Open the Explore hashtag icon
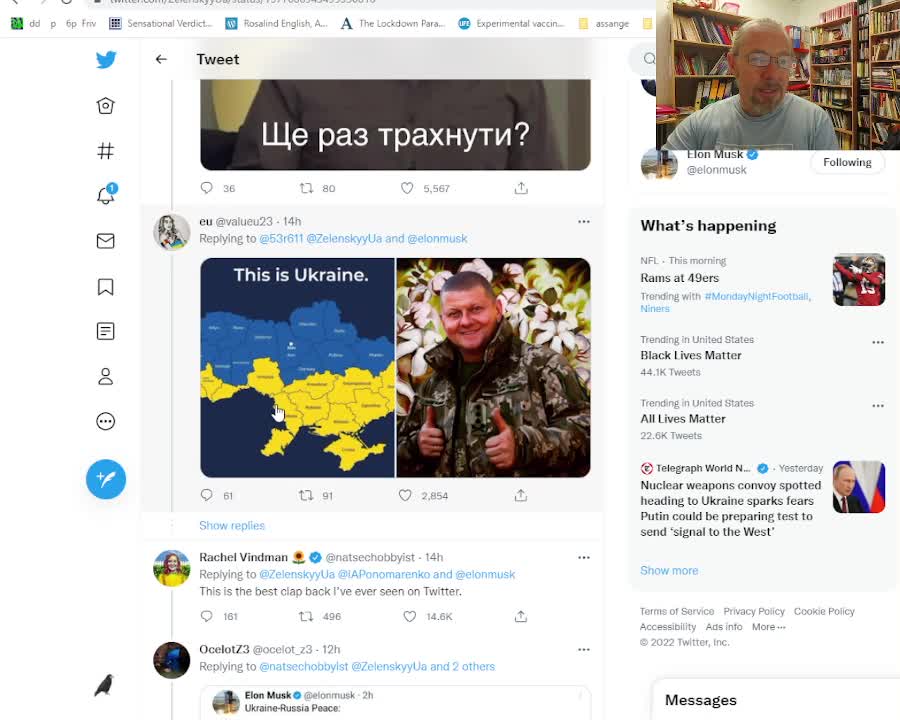This screenshot has height=720, width=900. pyautogui.click(x=106, y=151)
